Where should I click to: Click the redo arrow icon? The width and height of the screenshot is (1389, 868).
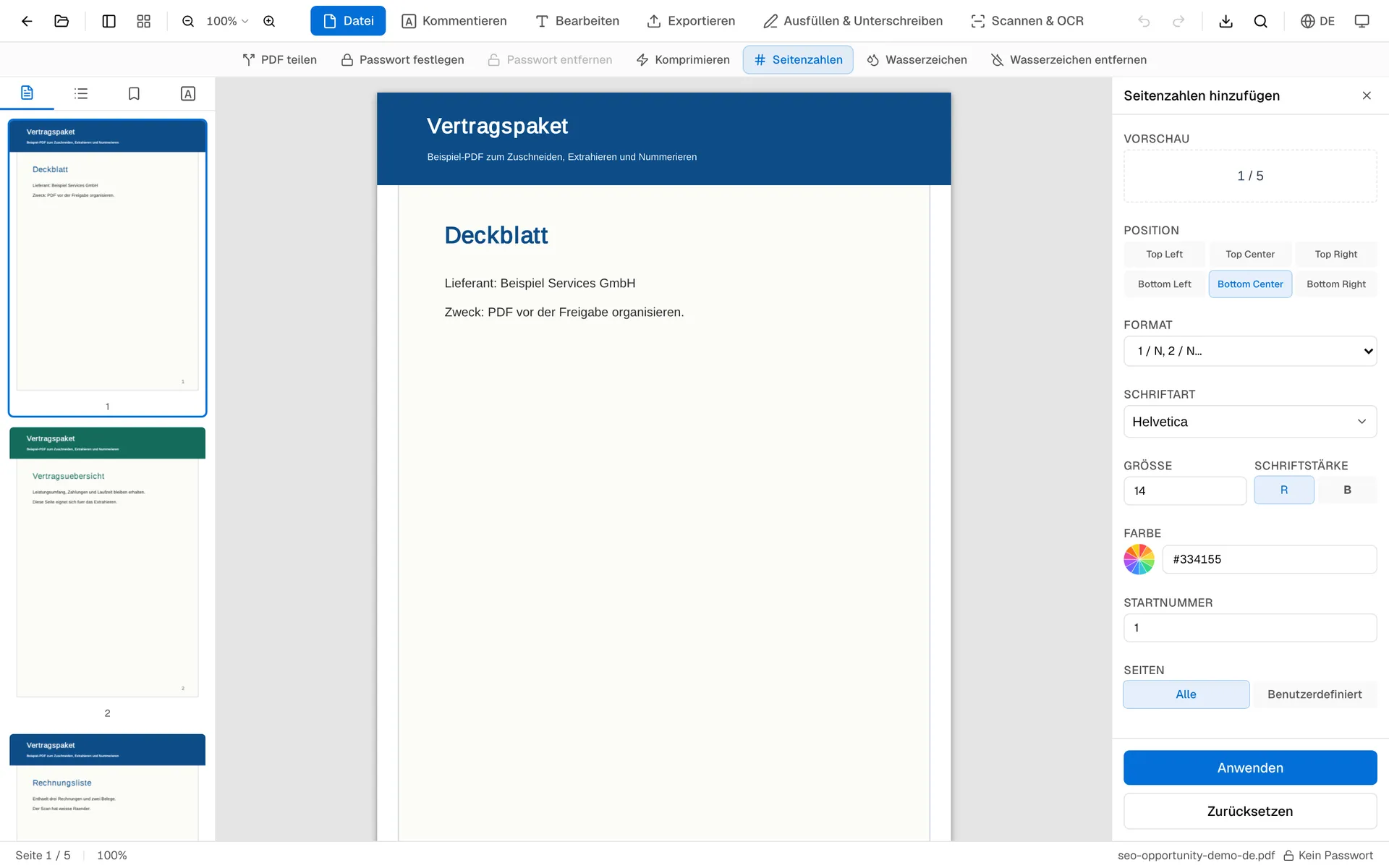[x=1178, y=21]
